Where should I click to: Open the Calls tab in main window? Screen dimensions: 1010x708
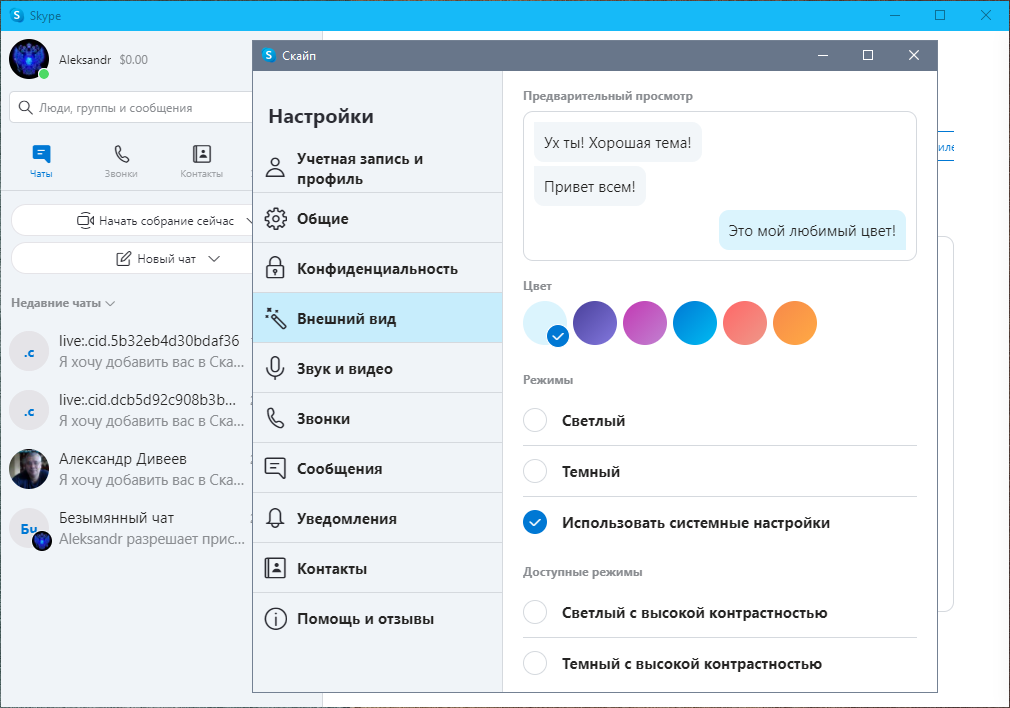121,161
